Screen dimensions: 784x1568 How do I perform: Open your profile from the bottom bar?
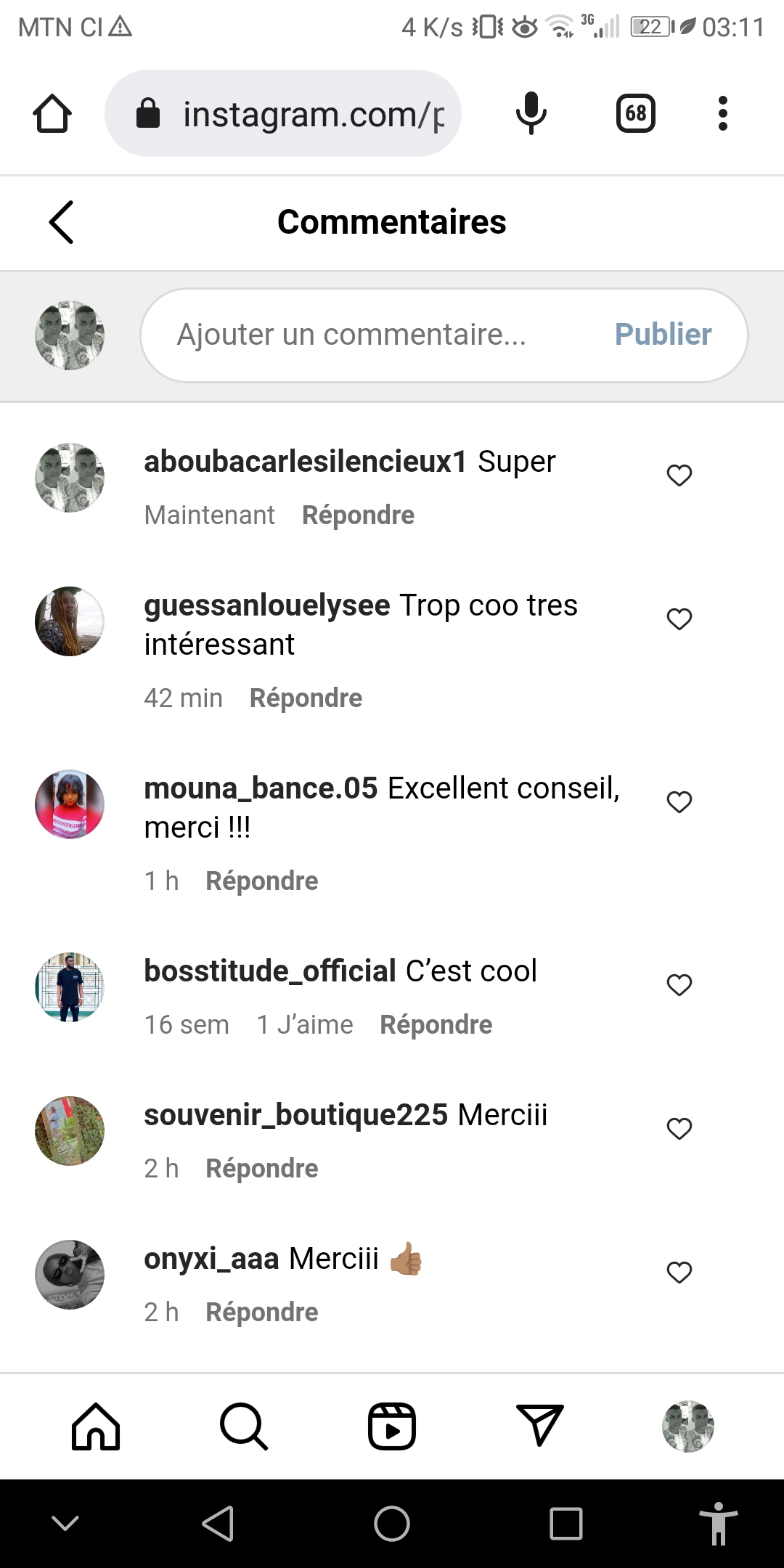(688, 1426)
